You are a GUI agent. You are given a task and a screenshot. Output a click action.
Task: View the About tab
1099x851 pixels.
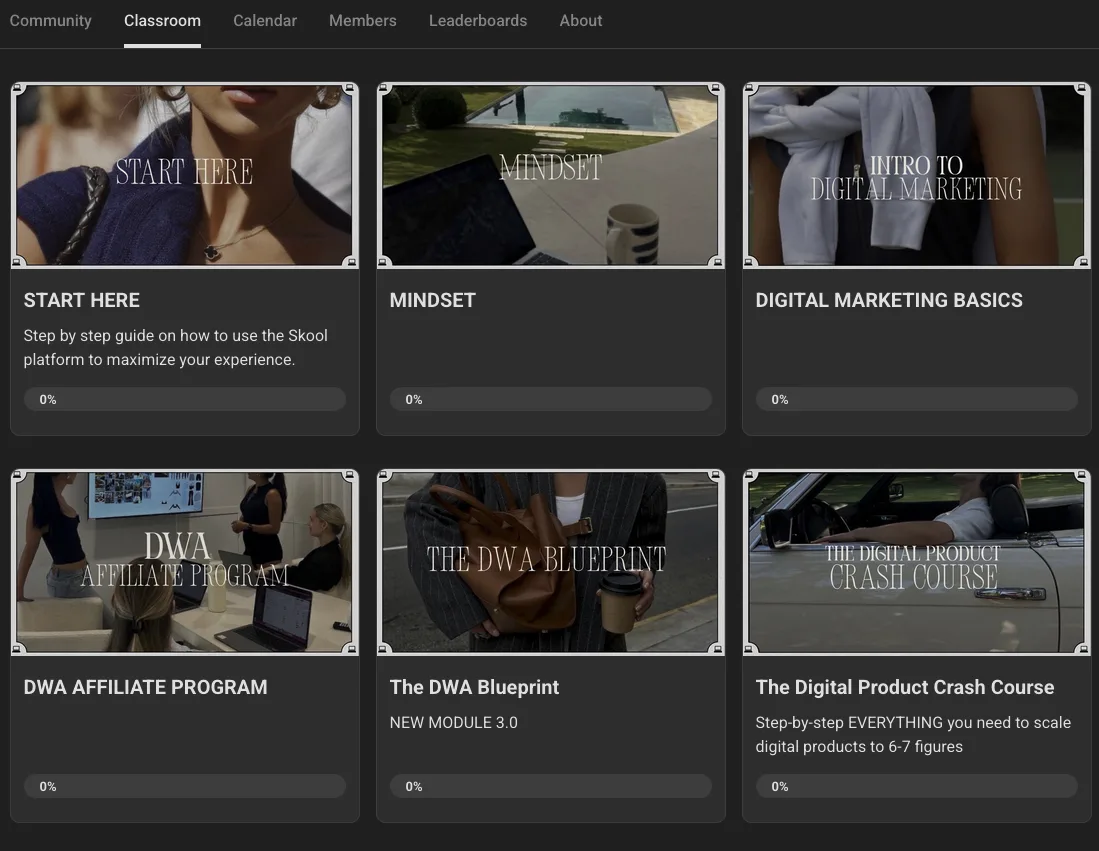pyautogui.click(x=580, y=21)
